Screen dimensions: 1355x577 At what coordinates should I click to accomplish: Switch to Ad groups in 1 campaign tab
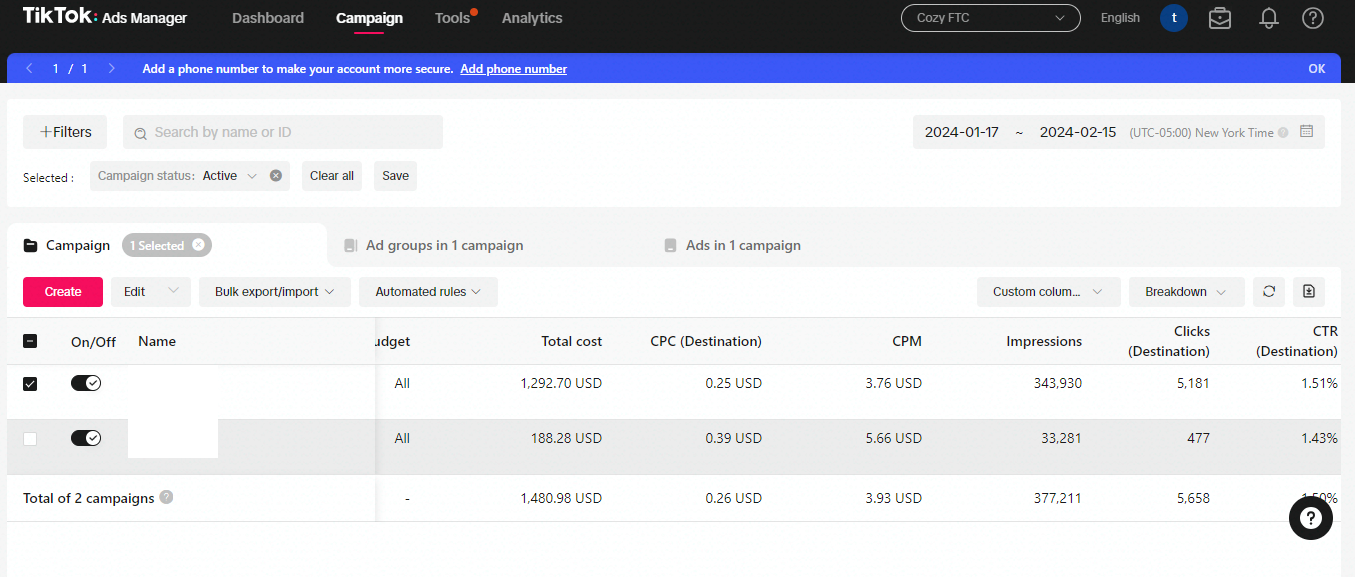(433, 245)
